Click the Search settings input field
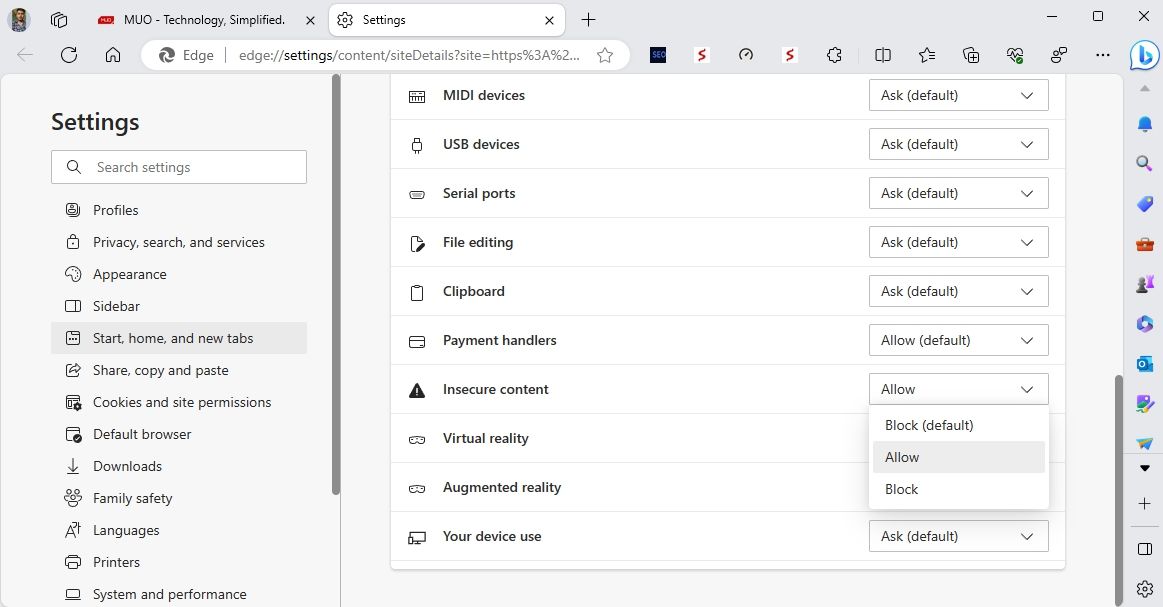Viewport: 1163px width, 607px height. coord(190,167)
